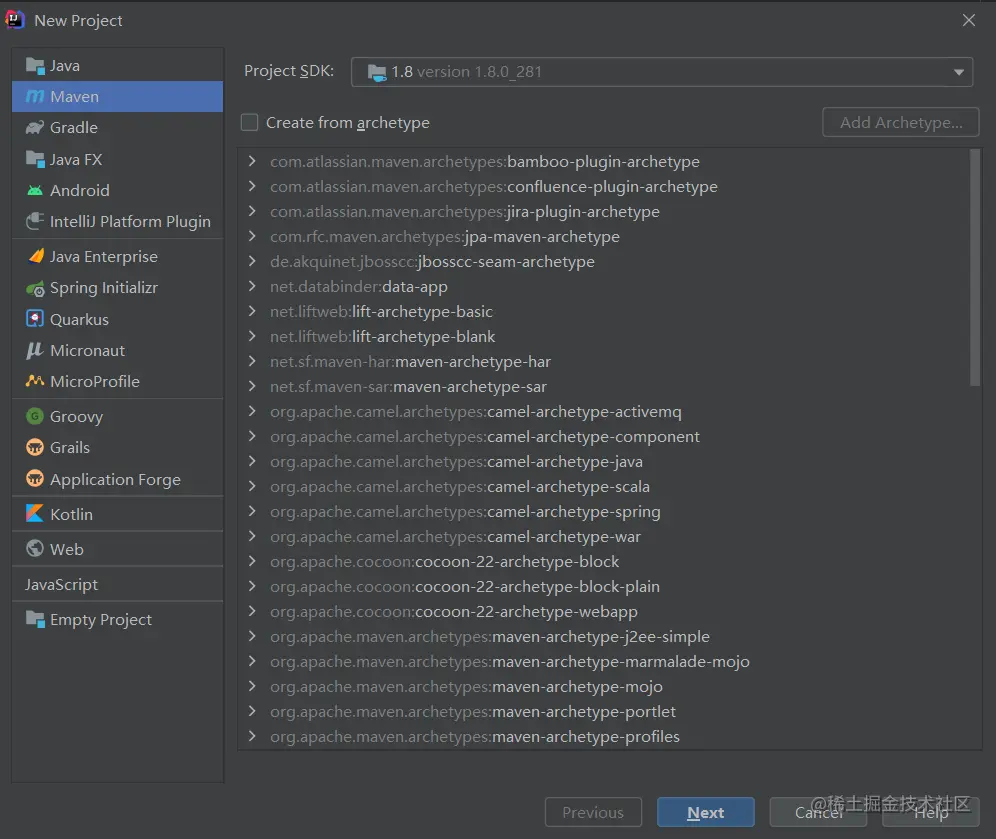Click the Gradle elephant icon
Screen dimensions: 996x839
coord(35,128)
